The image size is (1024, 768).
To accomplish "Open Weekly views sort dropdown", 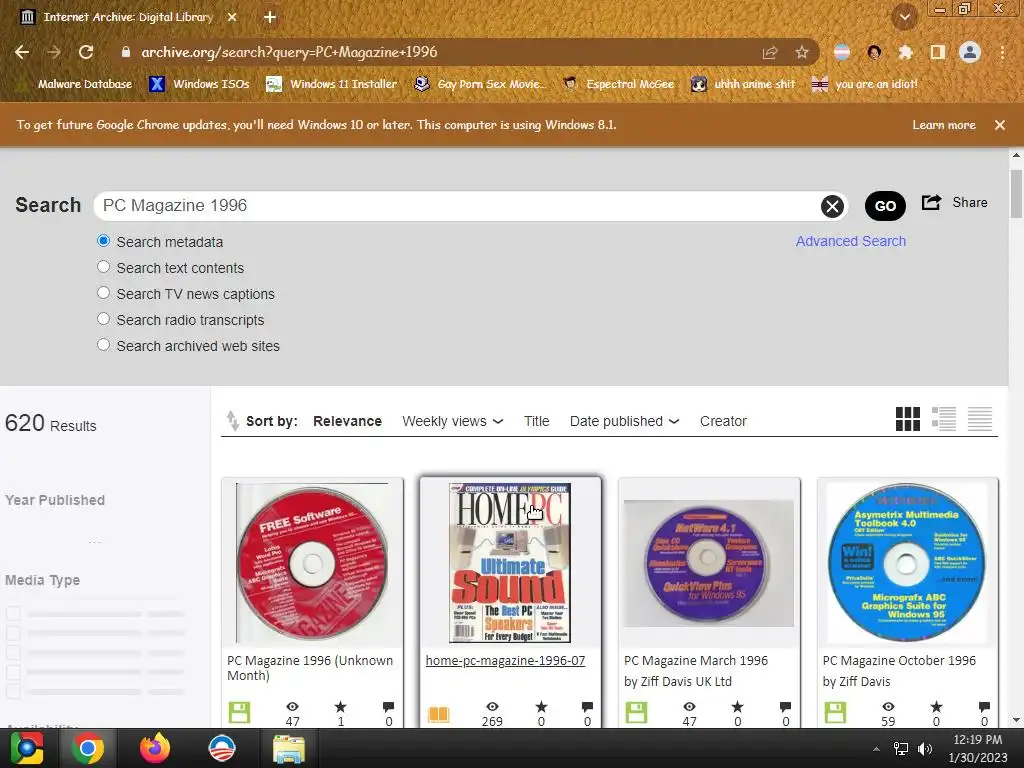I will point(453,421).
